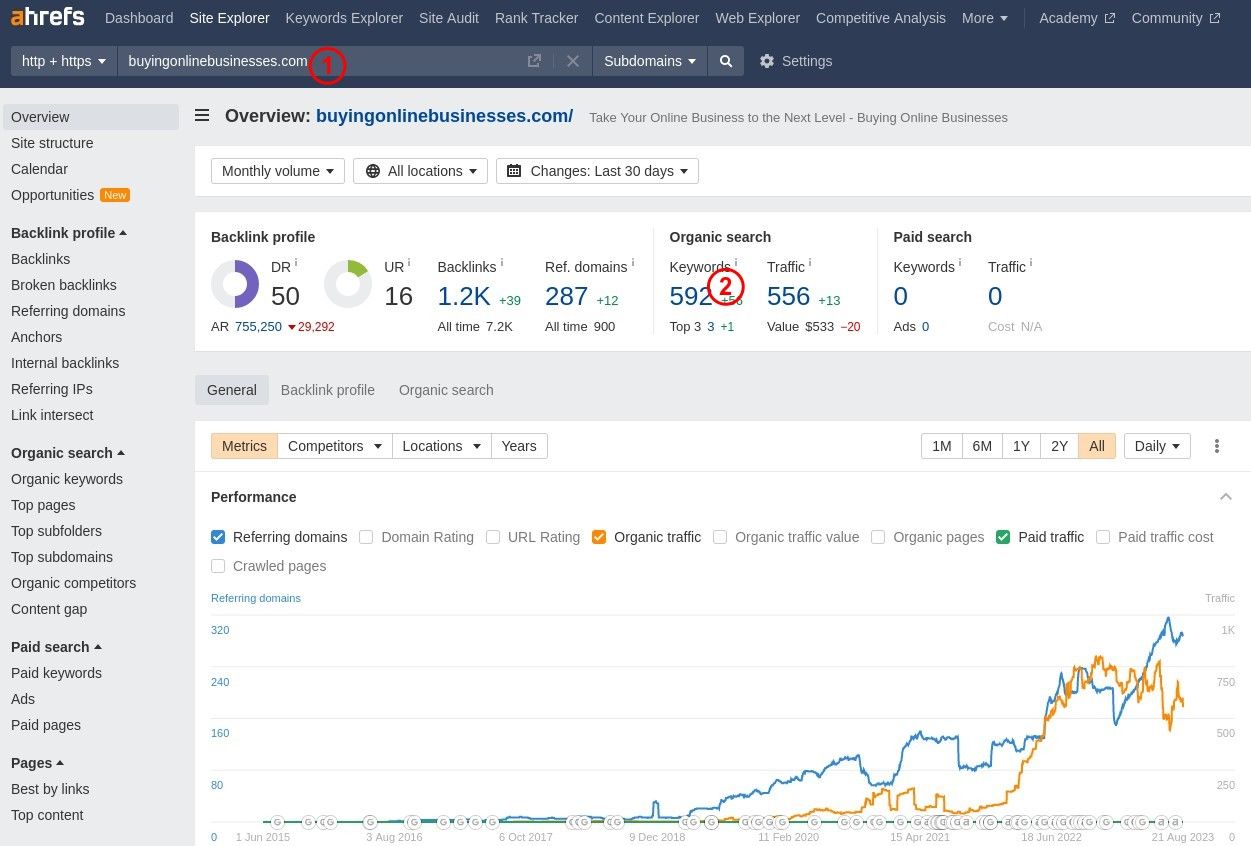Open Content gap in sidebar

pyautogui.click(x=49, y=609)
